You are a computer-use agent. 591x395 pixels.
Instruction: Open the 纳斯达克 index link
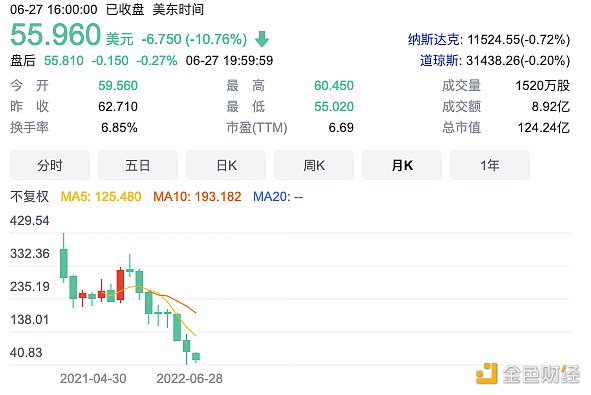pos(434,40)
